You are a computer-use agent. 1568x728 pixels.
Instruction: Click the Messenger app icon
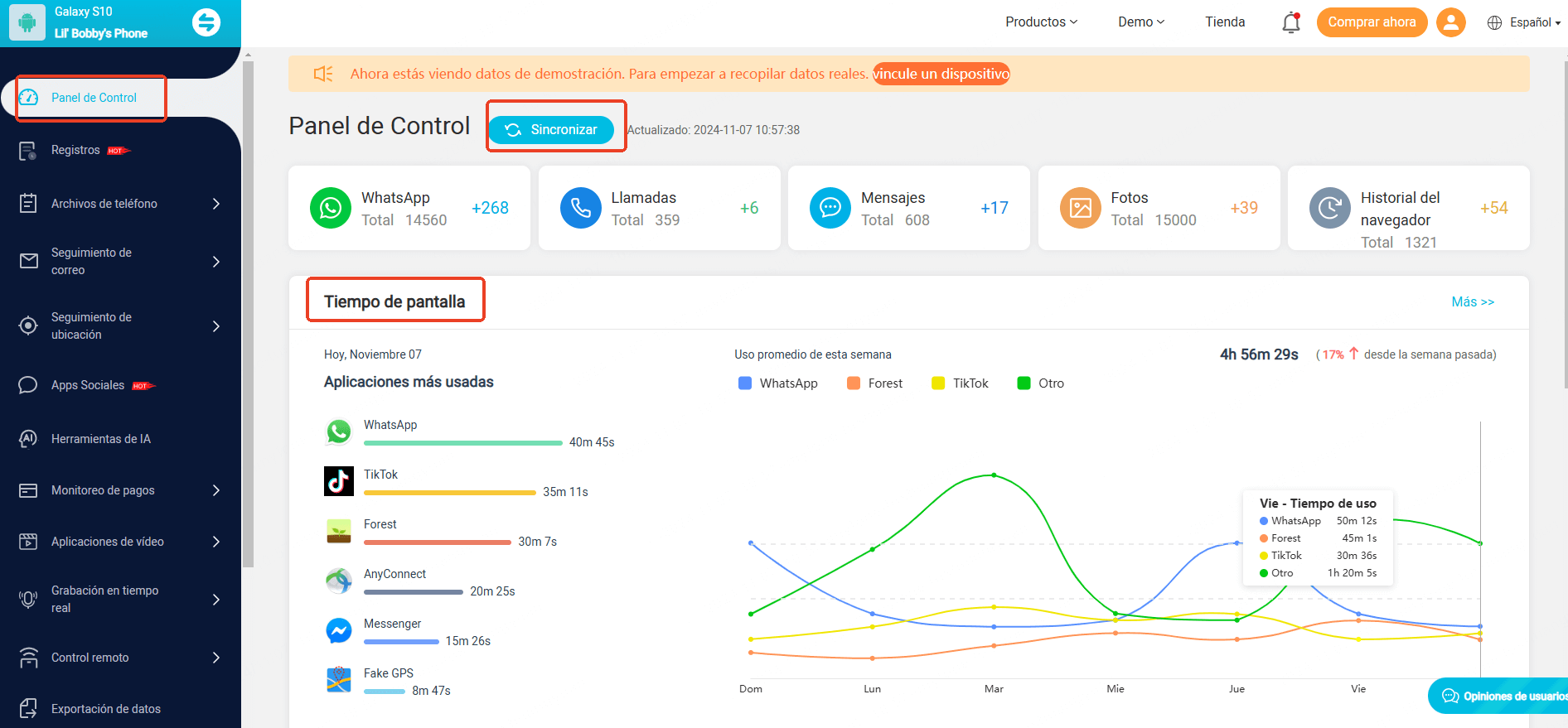click(x=339, y=630)
